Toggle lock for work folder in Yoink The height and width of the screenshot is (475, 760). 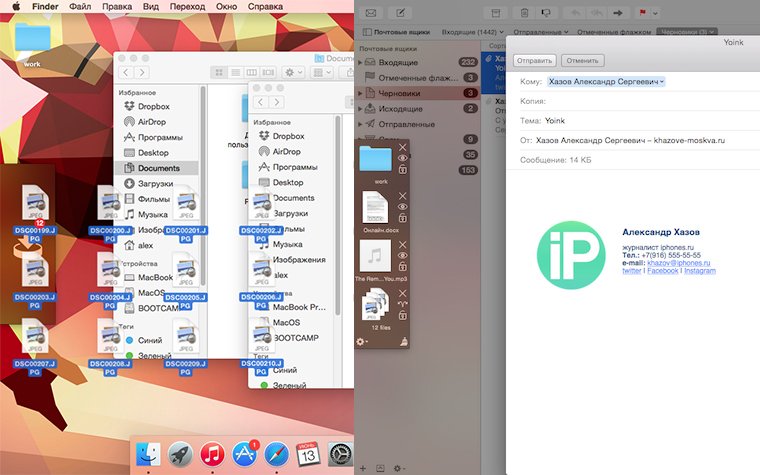coord(402,169)
